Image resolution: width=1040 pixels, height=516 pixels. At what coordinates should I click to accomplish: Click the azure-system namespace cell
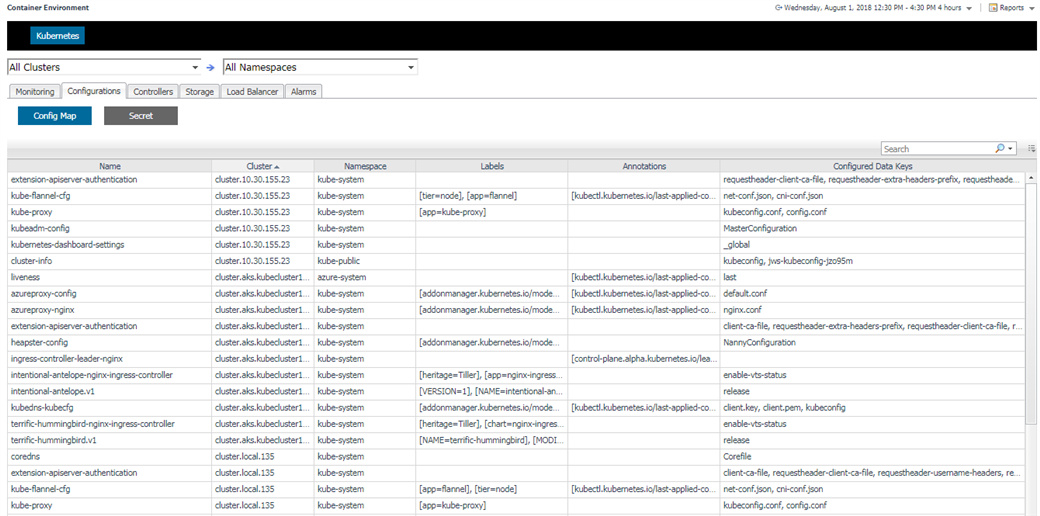click(x=365, y=277)
